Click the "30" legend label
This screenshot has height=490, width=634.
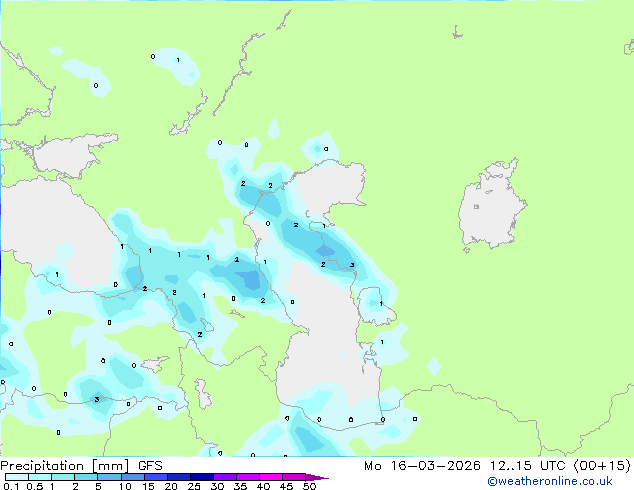pos(218,486)
